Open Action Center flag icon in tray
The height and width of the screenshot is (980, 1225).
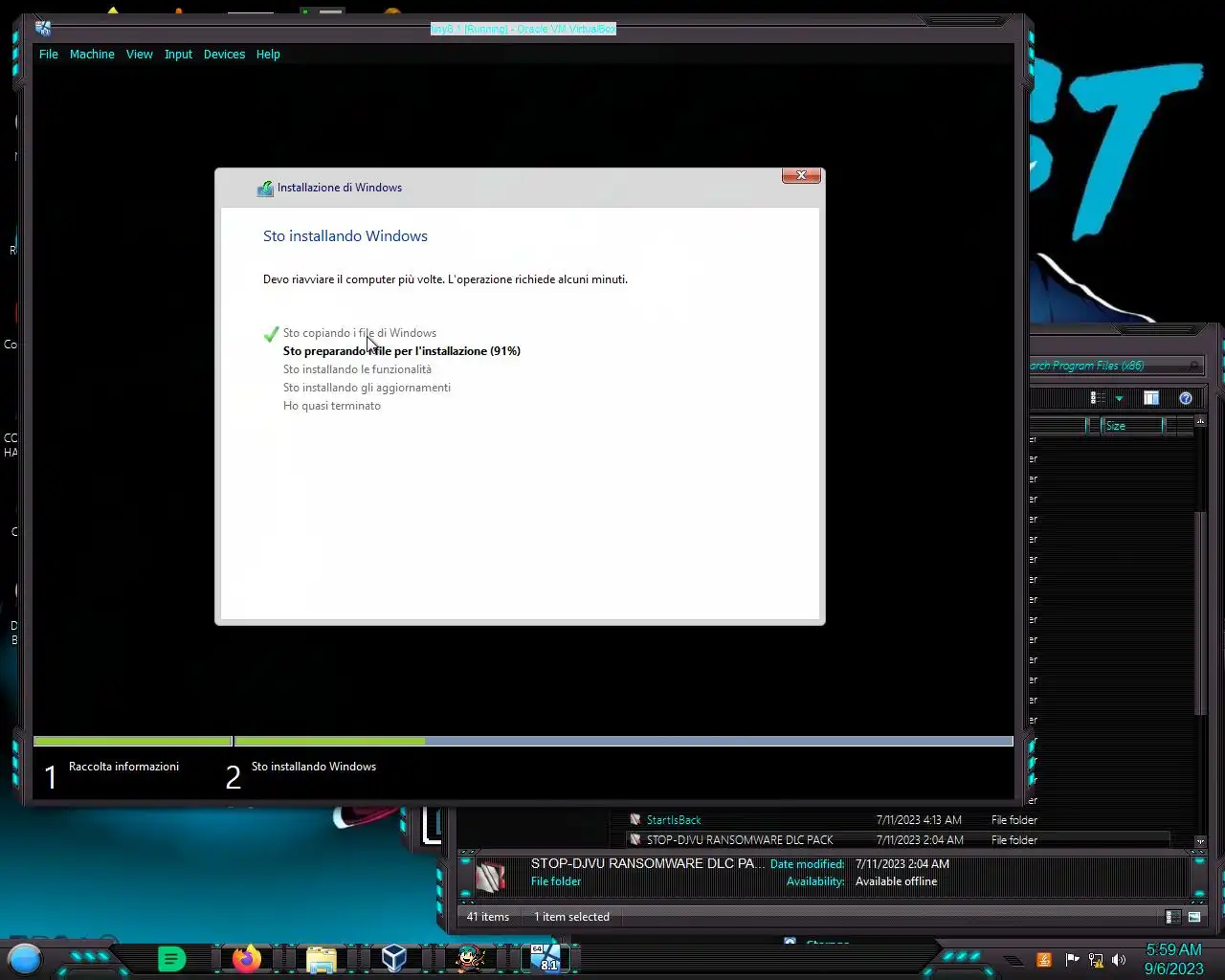1072,960
